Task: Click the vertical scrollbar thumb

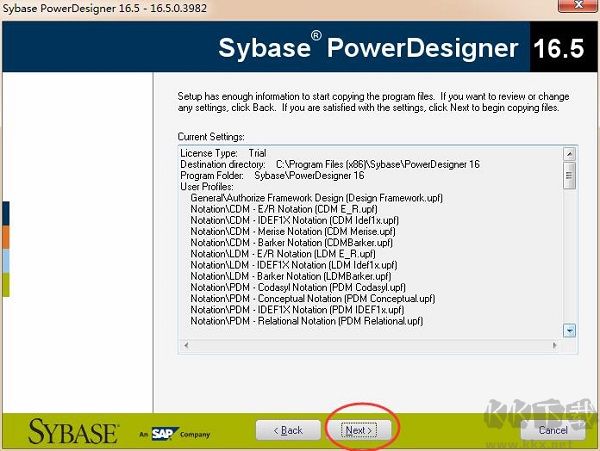Action: tap(569, 178)
